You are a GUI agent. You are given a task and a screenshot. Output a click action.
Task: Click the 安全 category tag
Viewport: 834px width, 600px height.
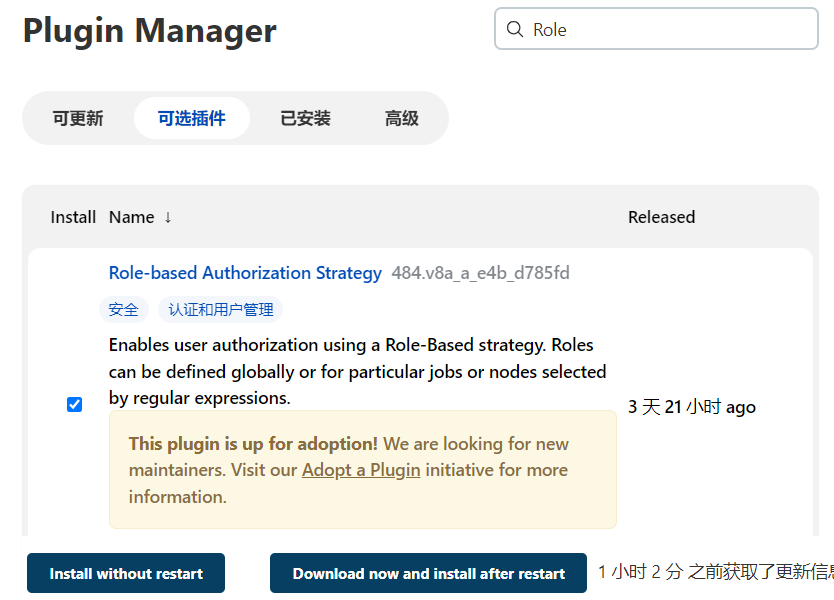coord(124,310)
